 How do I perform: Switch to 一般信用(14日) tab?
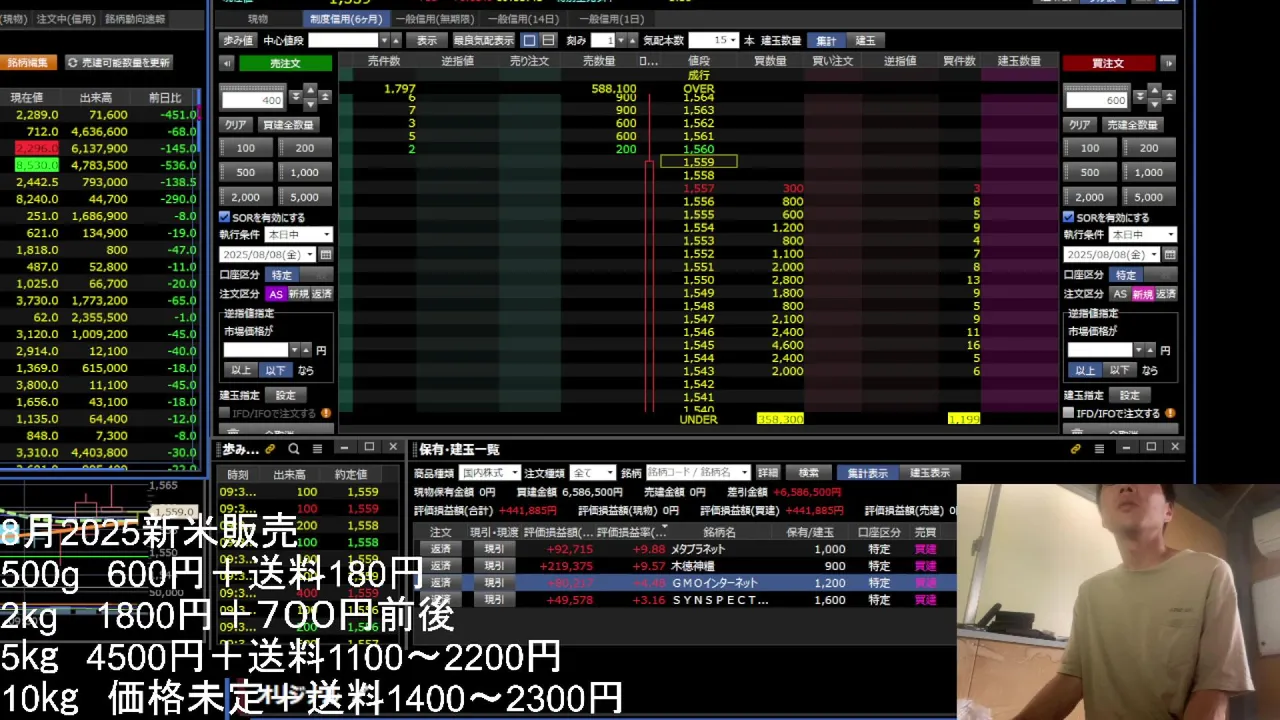pyautogui.click(x=524, y=19)
